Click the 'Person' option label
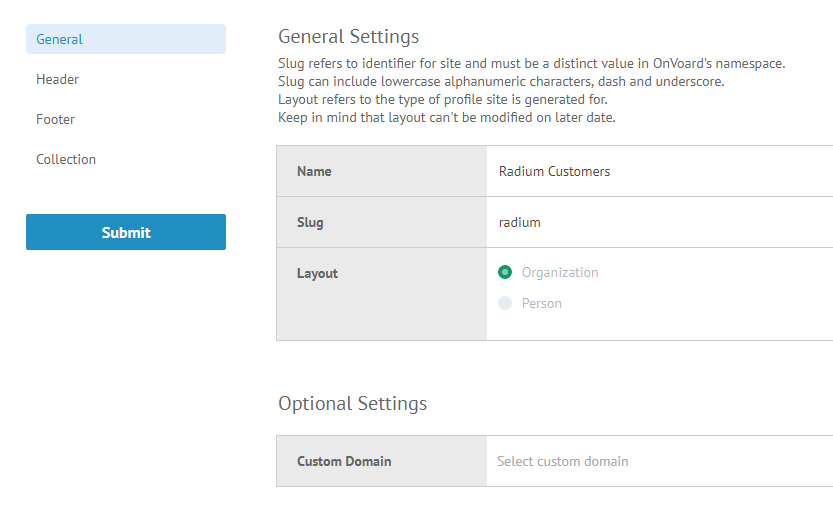833x524 pixels. (x=541, y=303)
